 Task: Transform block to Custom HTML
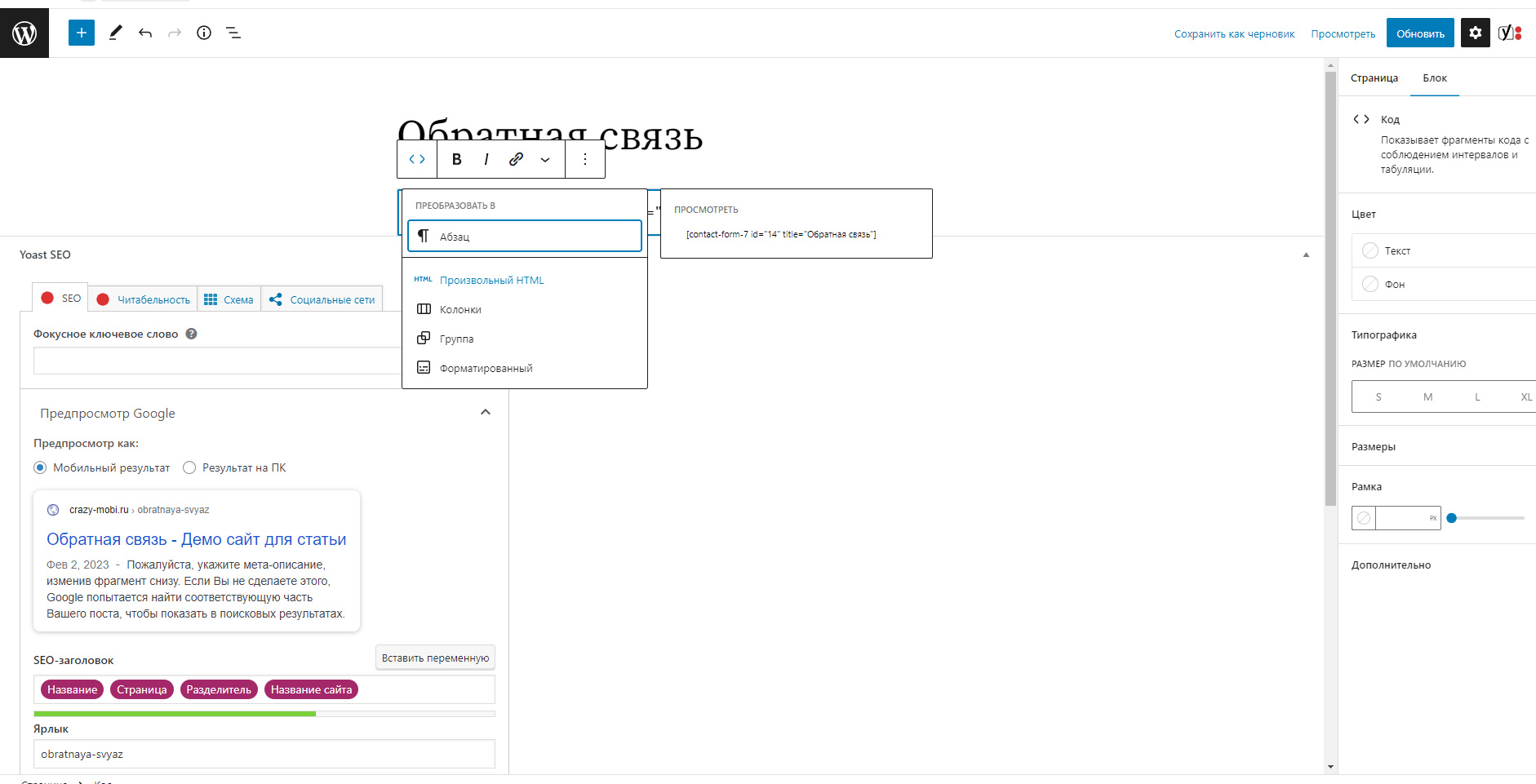(x=491, y=280)
